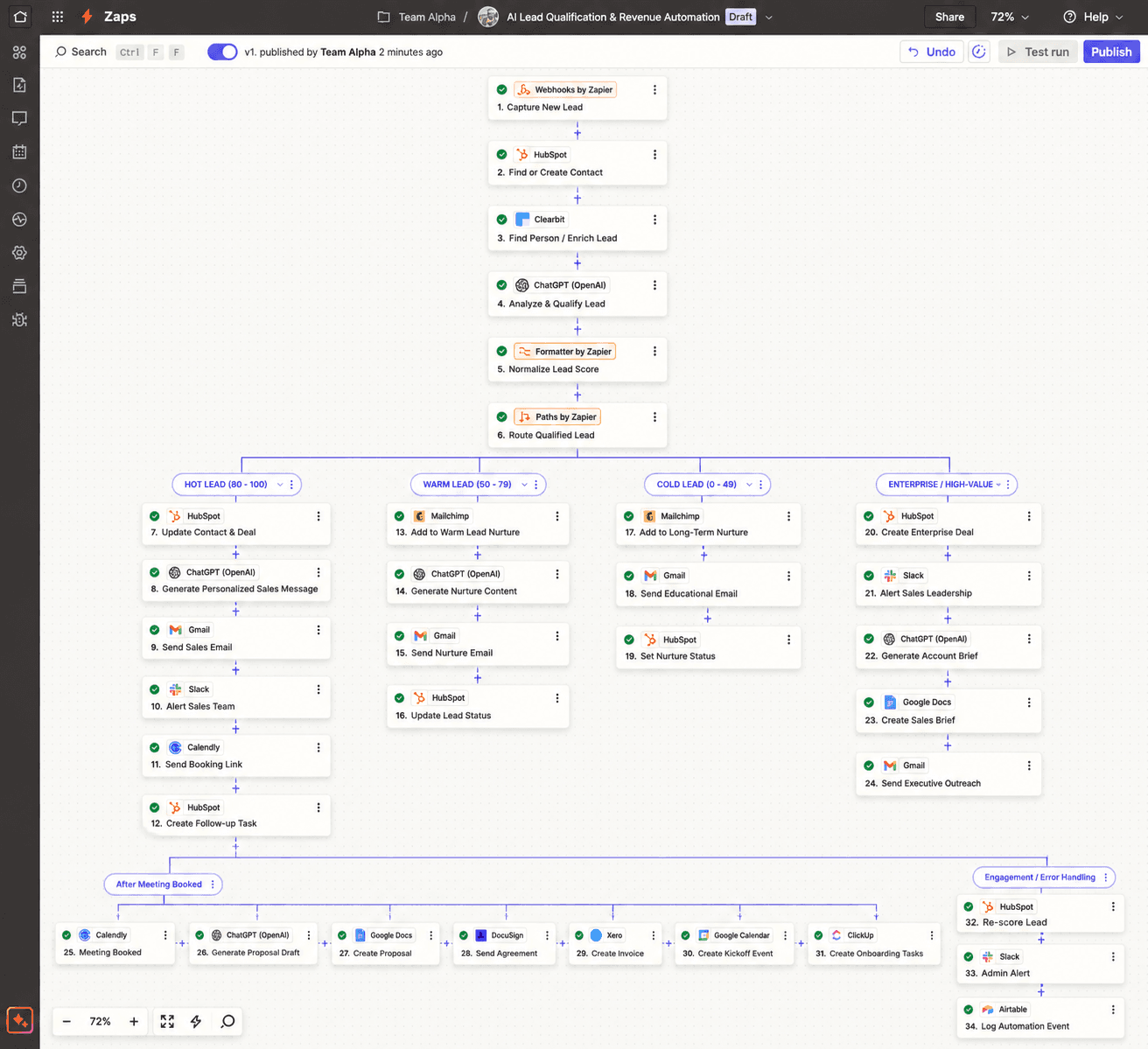Click the Zap title AI Lead Qualification
Screen dimensions: 1148x1049
click(x=613, y=17)
